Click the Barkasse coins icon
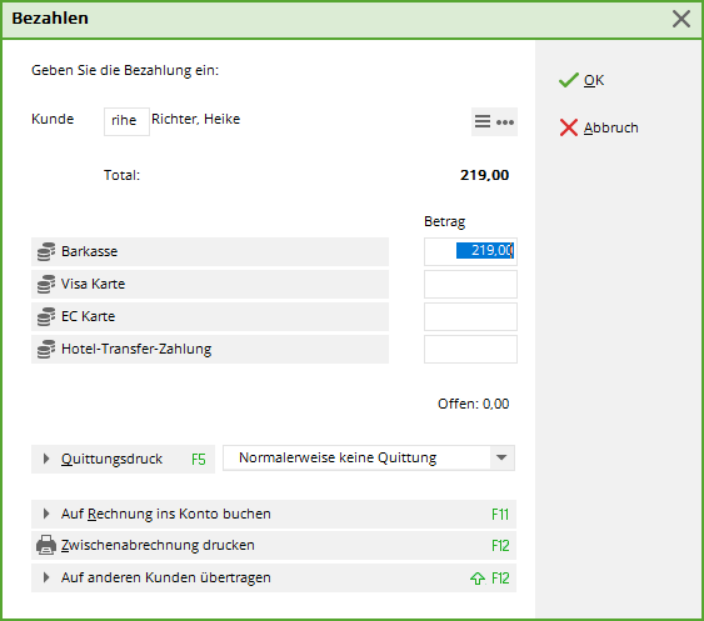704x621 pixels. [46, 251]
